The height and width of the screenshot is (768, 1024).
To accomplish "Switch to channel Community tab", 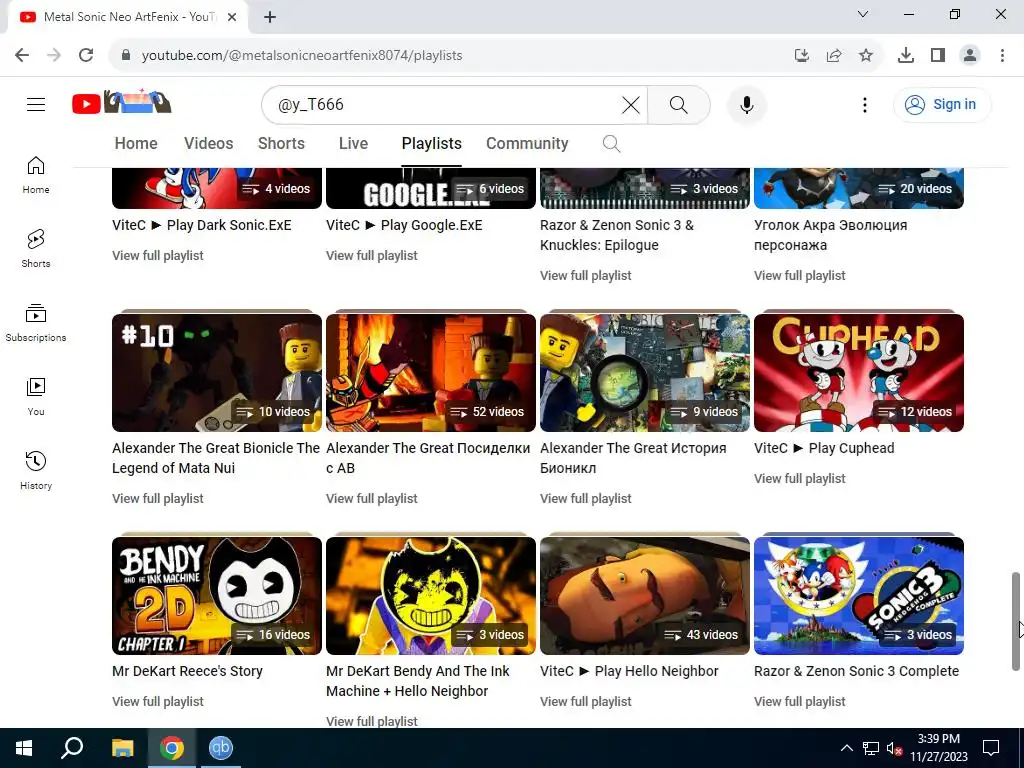I will click(x=527, y=144).
